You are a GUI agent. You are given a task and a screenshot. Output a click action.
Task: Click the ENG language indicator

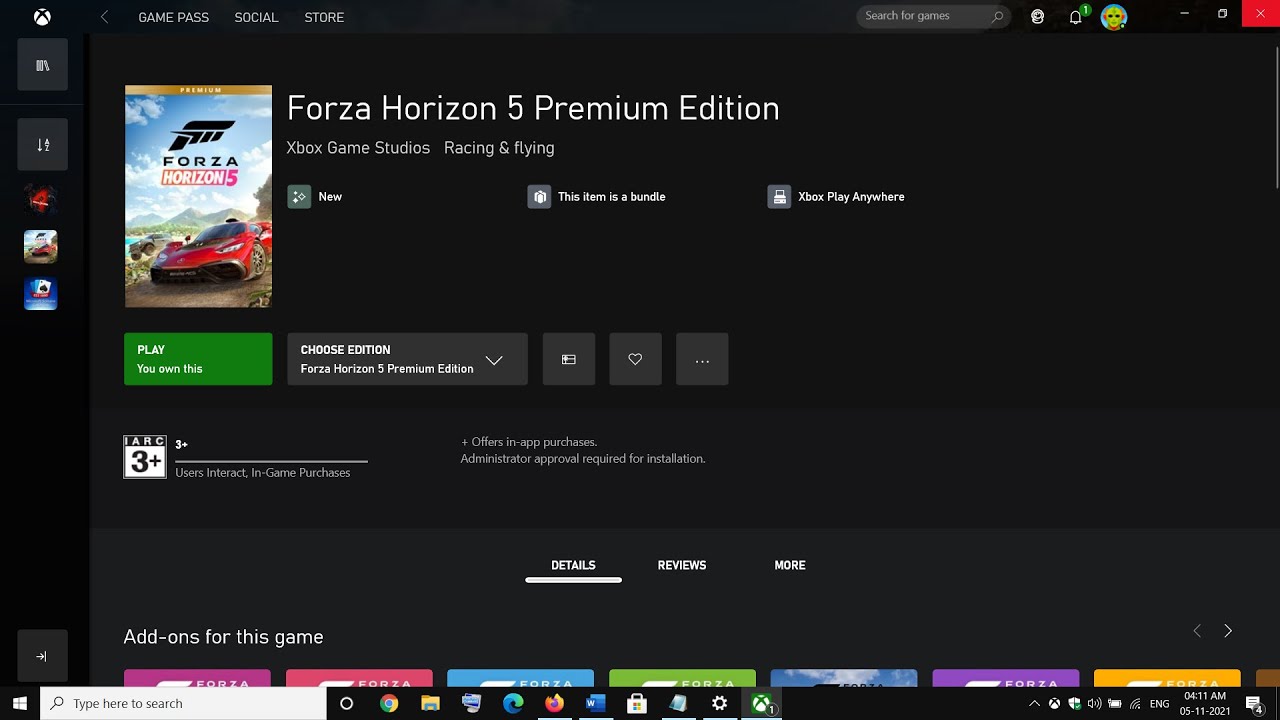pyautogui.click(x=1160, y=704)
